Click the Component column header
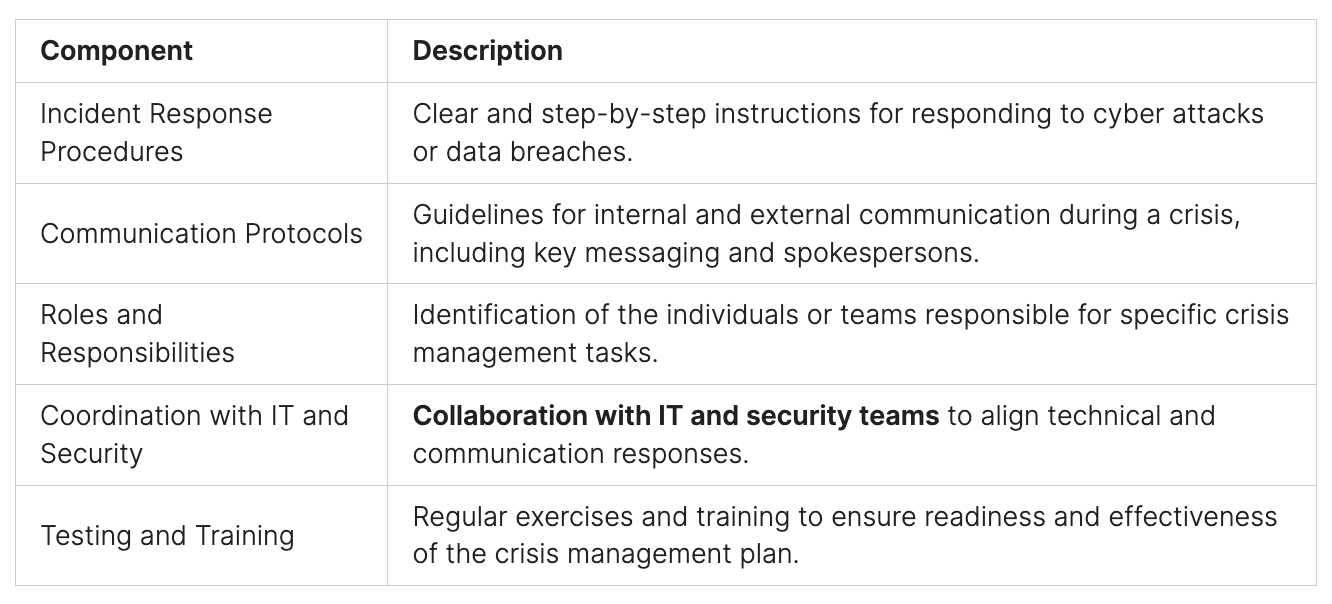Image resolution: width=1332 pixels, height=604 pixels. tap(116, 51)
